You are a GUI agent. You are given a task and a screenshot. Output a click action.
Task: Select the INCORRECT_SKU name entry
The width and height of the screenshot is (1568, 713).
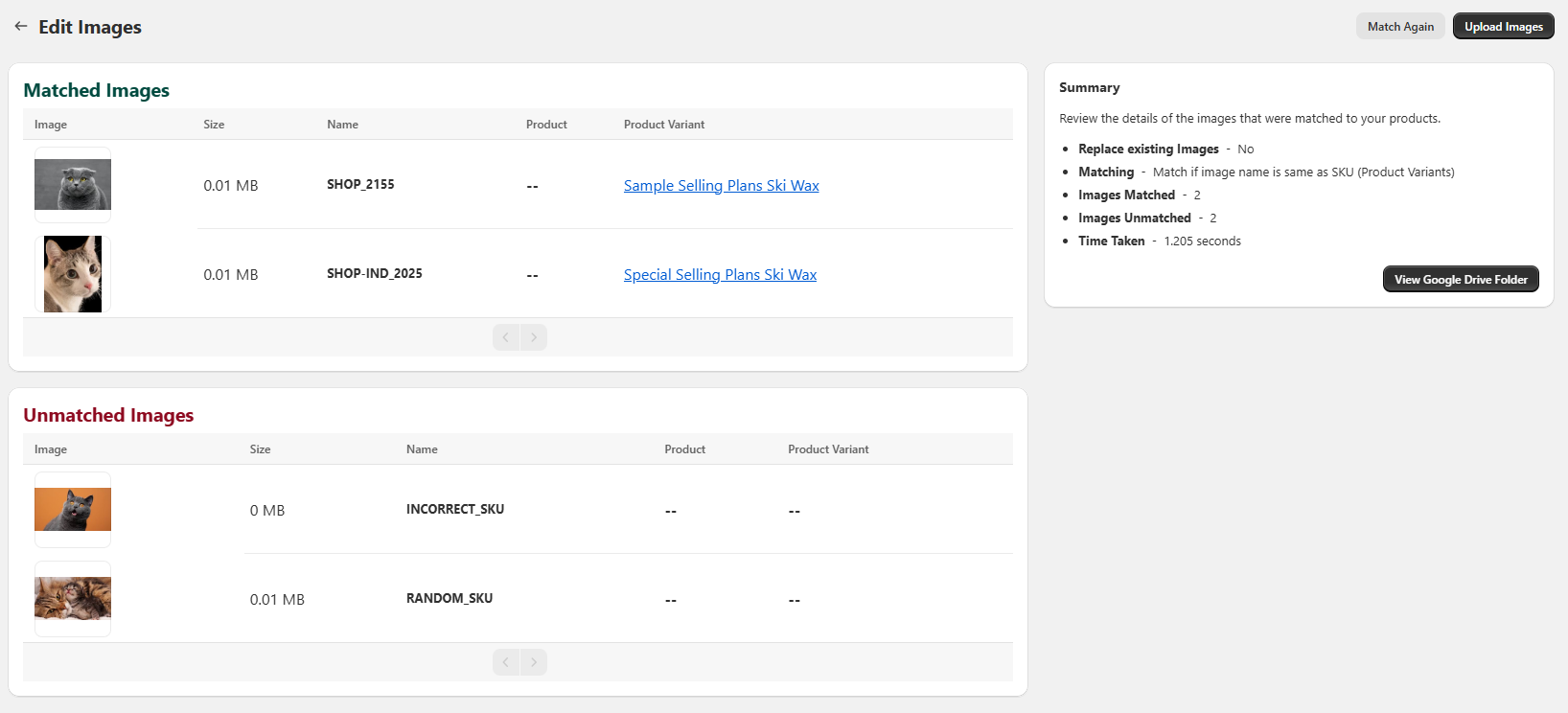pyautogui.click(x=454, y=510)
